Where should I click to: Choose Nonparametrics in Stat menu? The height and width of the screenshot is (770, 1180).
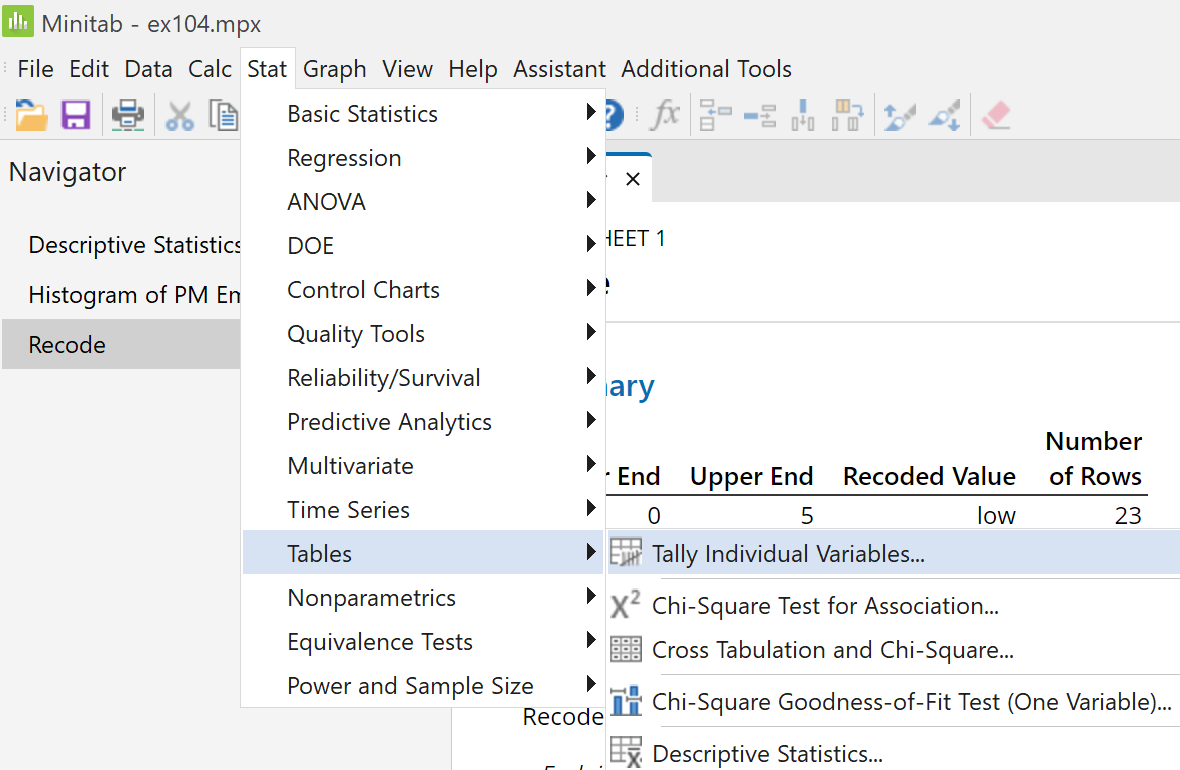coord(423,598)
